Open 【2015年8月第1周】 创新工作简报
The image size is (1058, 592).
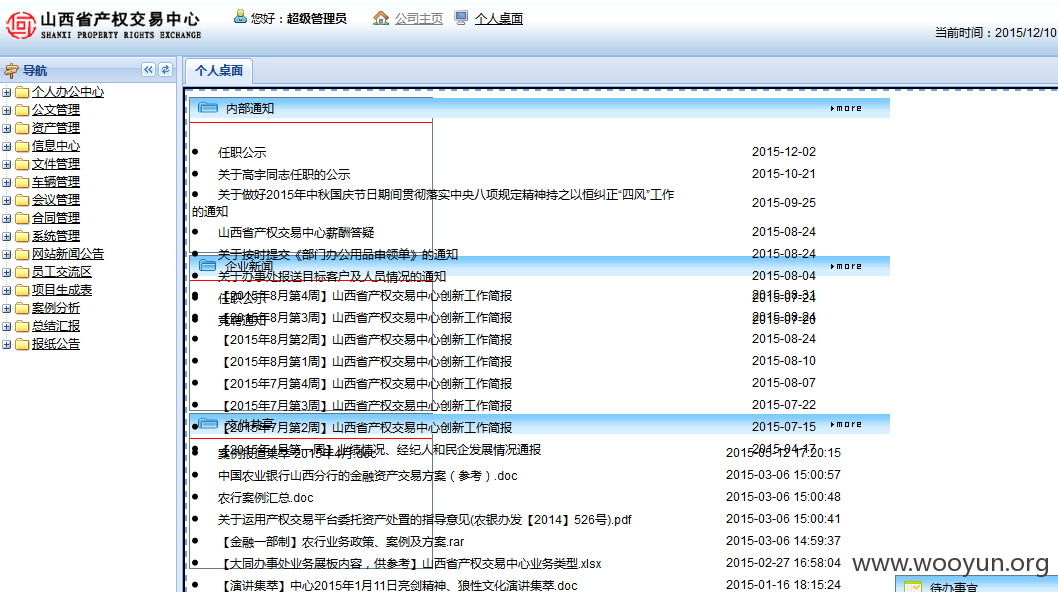365,362
